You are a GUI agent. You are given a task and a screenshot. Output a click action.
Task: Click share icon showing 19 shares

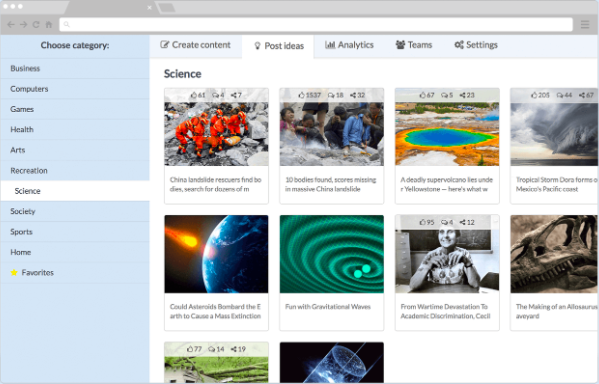click(233, 349)
